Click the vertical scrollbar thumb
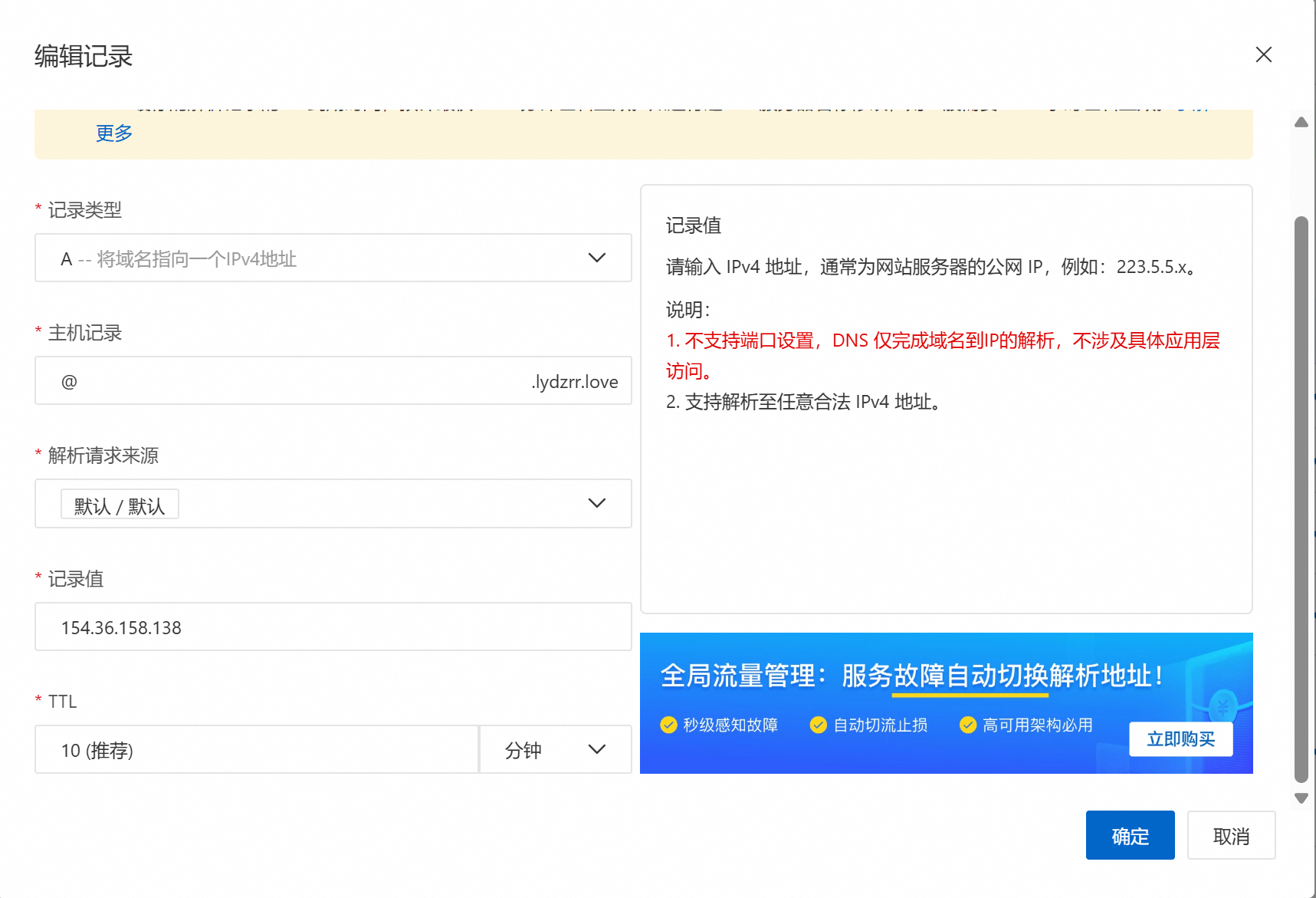 point(1301,498)
